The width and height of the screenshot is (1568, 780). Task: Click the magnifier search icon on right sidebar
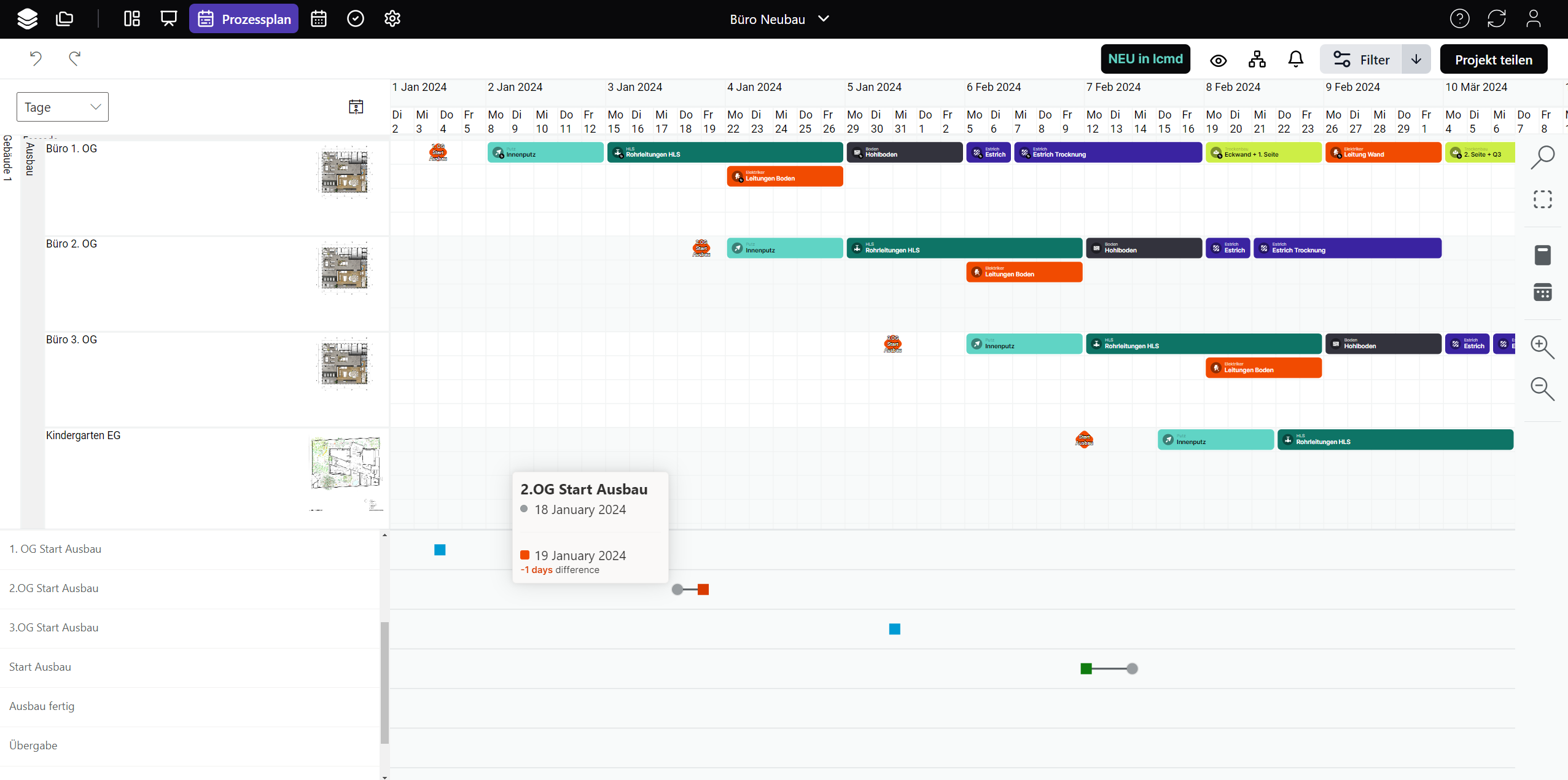pyautogui.click(x=1542, y=157)
